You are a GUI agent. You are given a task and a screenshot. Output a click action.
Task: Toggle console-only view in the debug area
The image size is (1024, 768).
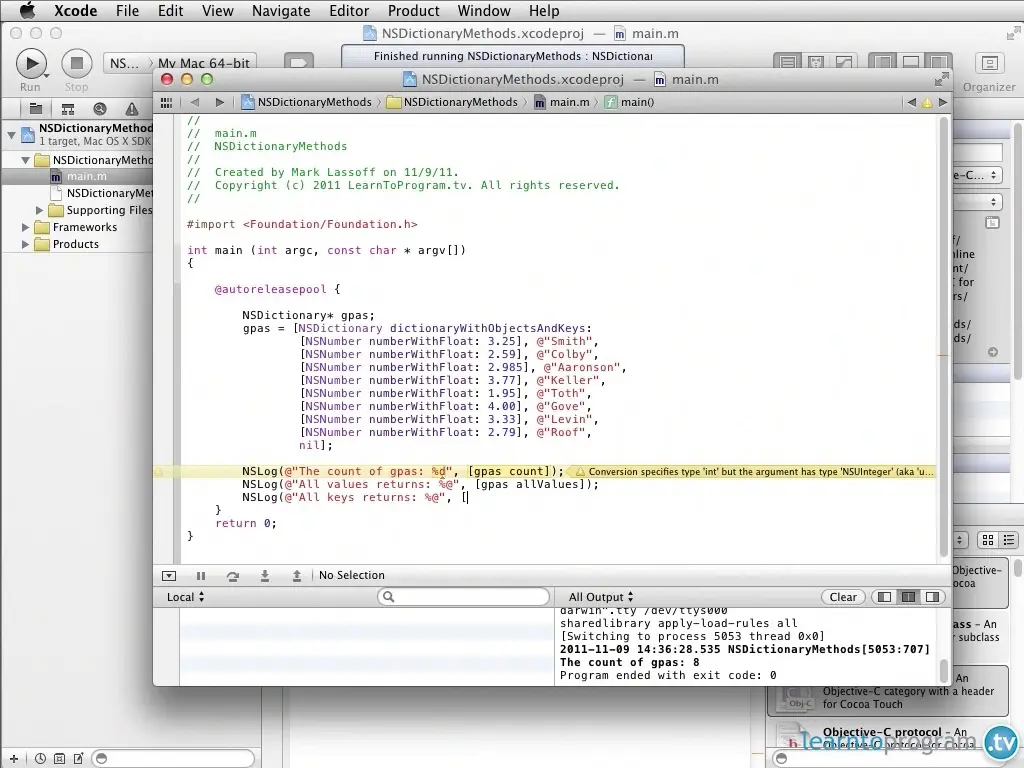coord(932,597)
